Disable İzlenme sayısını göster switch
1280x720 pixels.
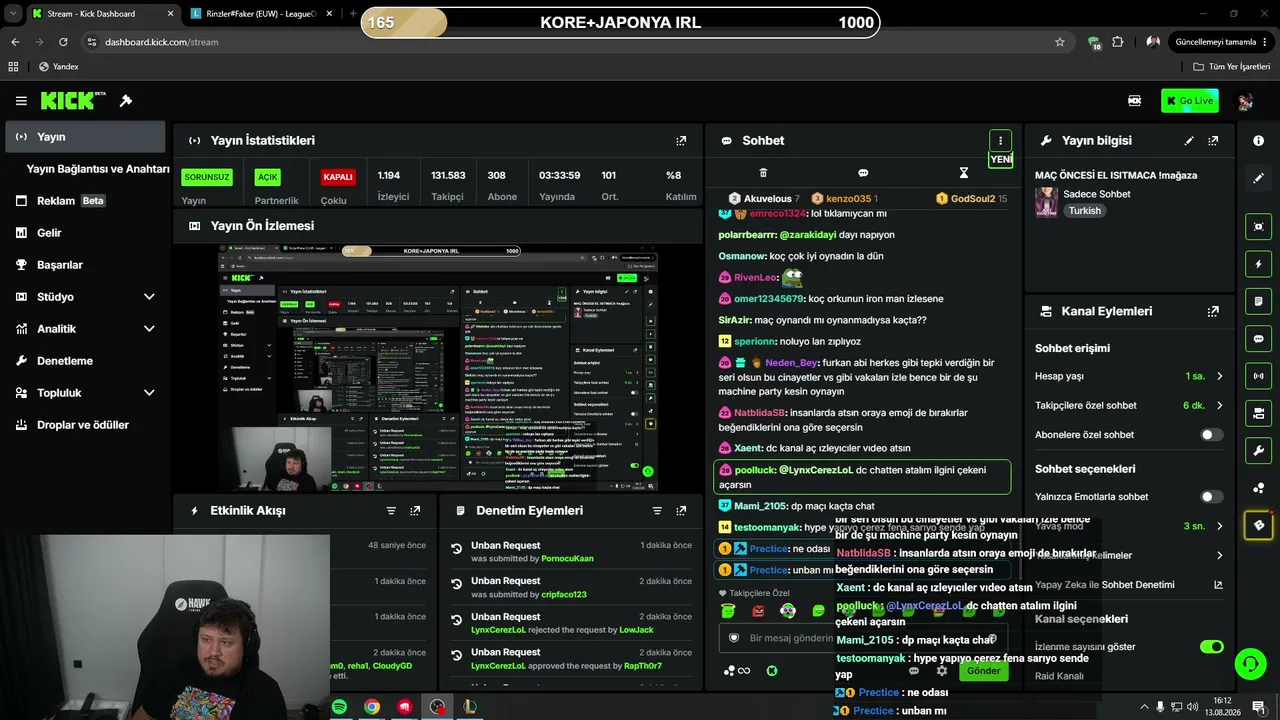[1212, 647]
